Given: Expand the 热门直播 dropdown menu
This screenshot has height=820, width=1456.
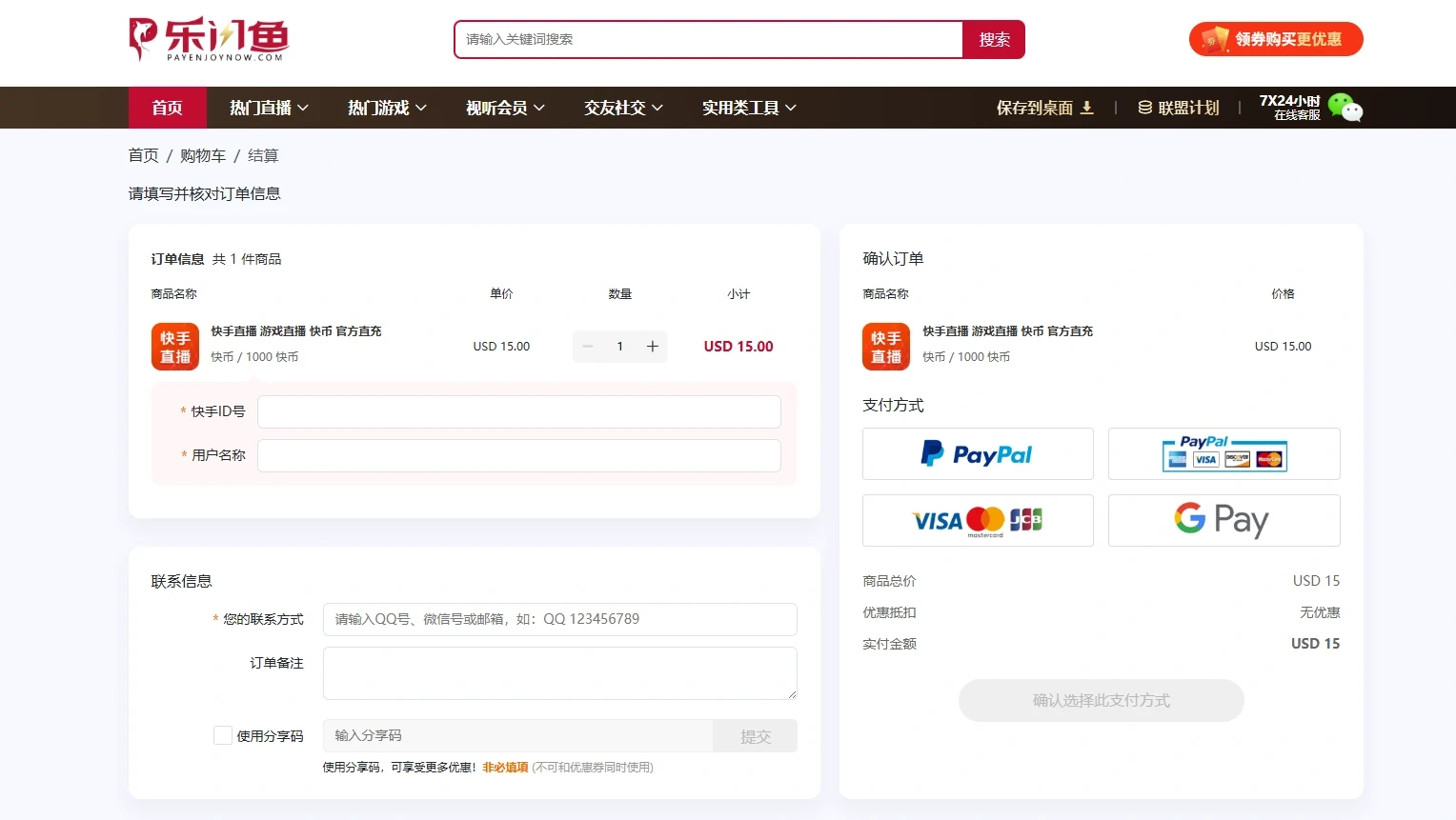Looking at the screenshot, I should click(x=269, y=108).
